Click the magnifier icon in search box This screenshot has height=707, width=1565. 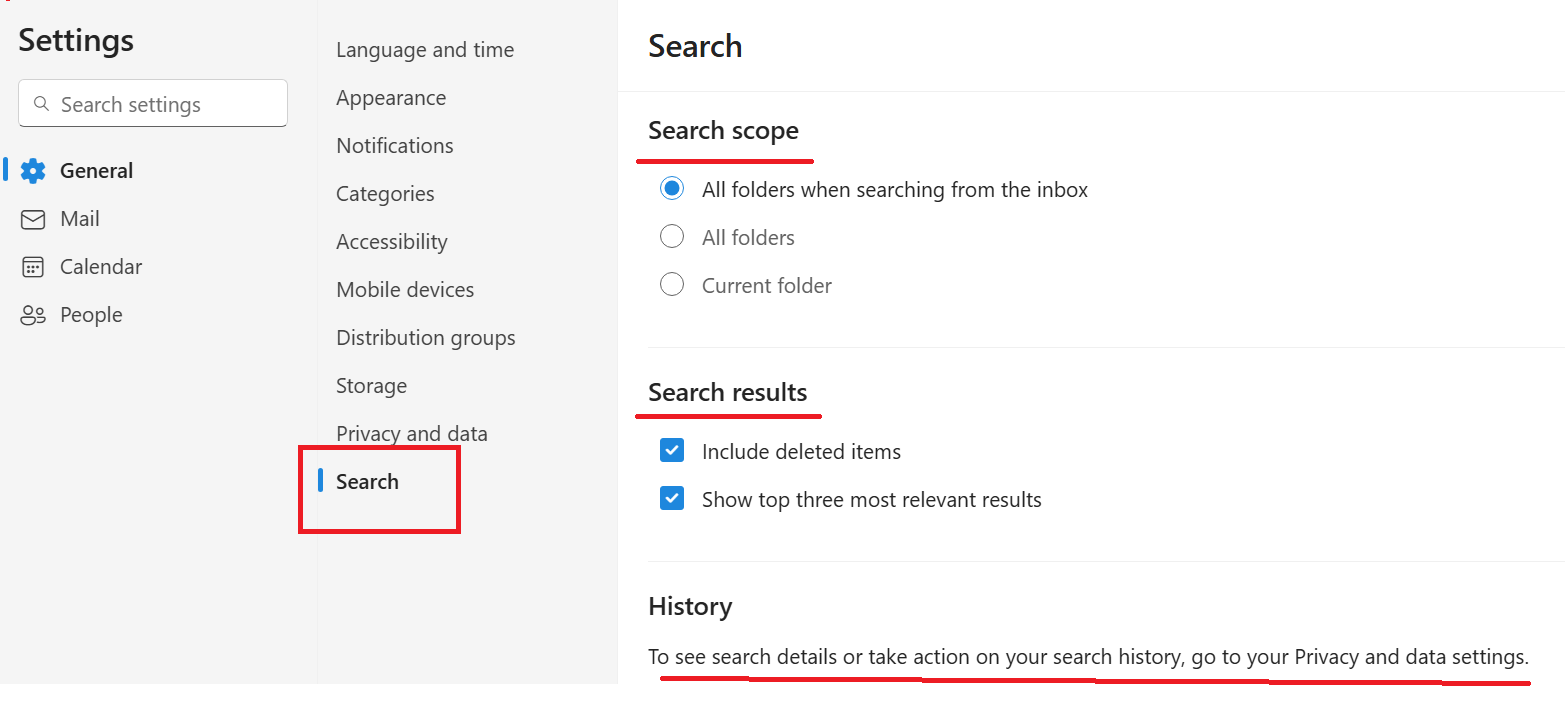point(41,104)
